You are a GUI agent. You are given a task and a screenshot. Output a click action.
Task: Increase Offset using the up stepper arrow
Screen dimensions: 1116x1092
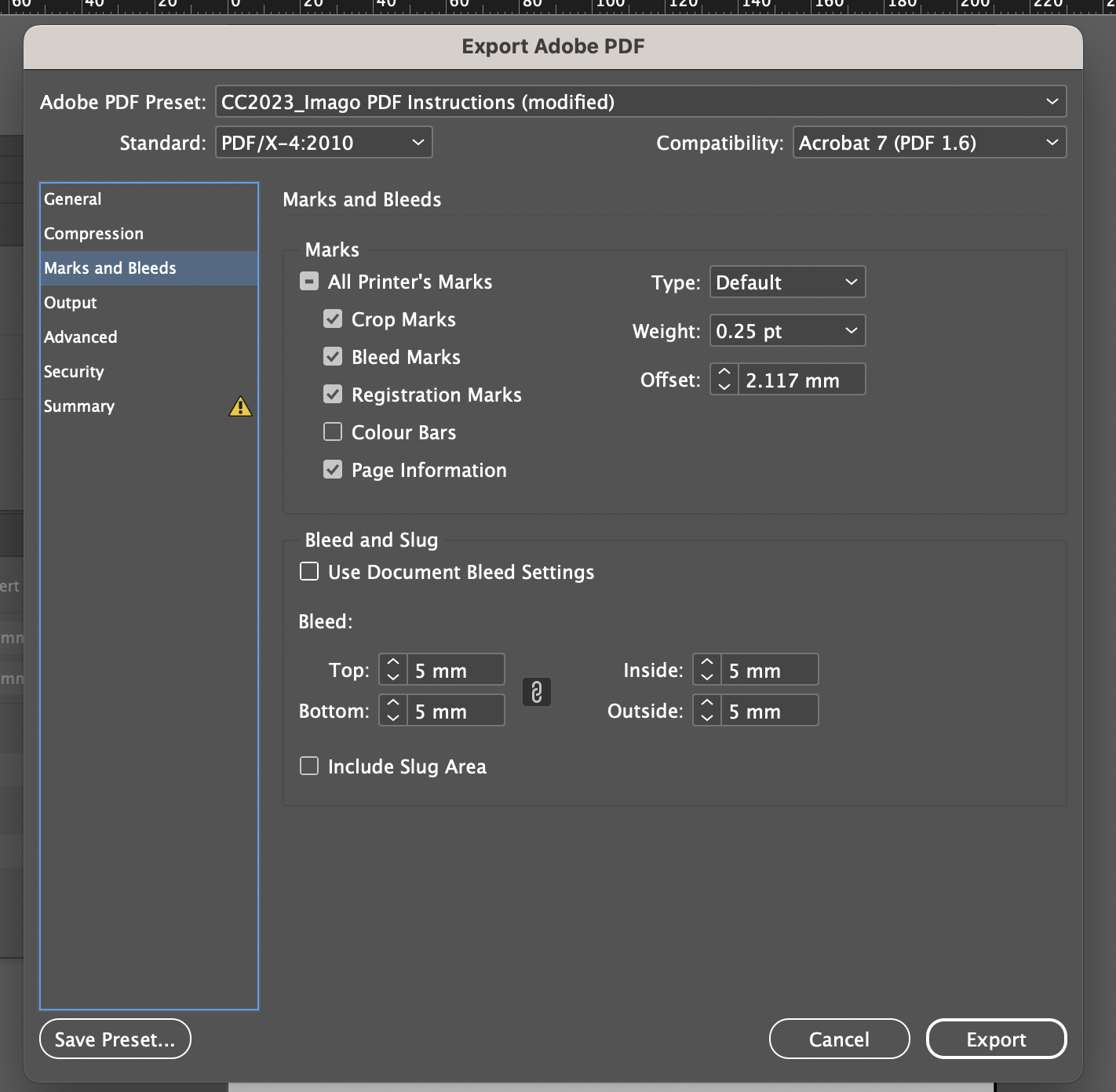[723, 372]
